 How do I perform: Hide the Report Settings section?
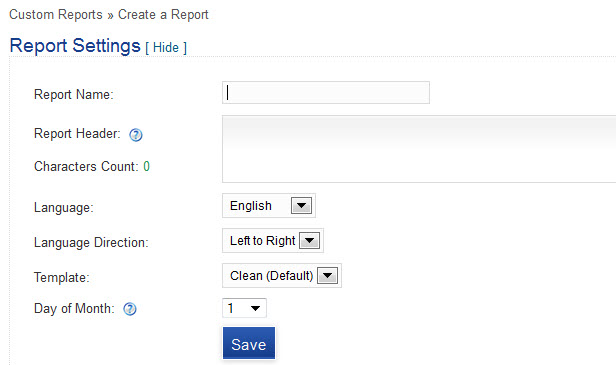click(x=166, y=48)
